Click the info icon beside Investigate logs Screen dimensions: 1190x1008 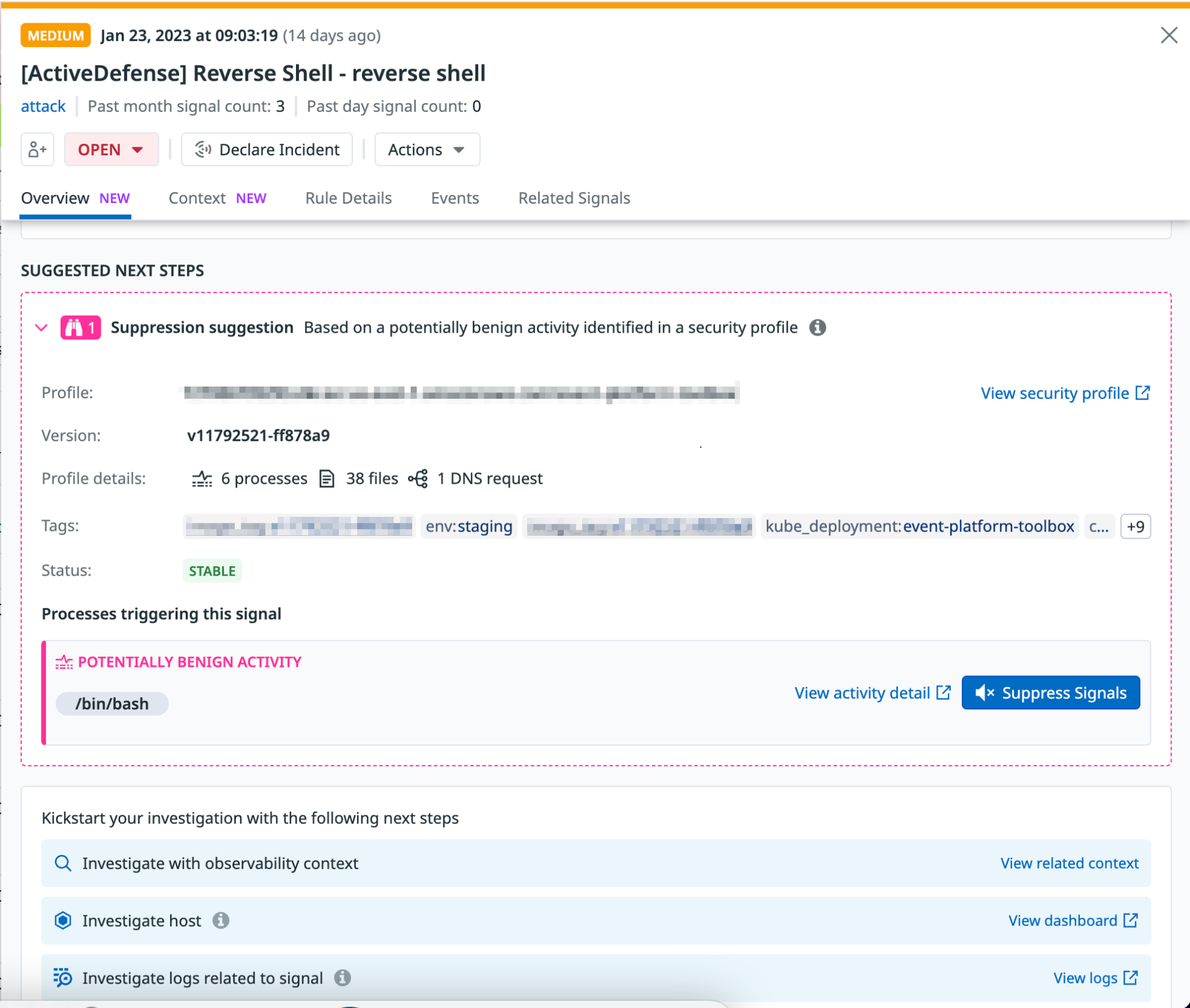click(342, 978)
